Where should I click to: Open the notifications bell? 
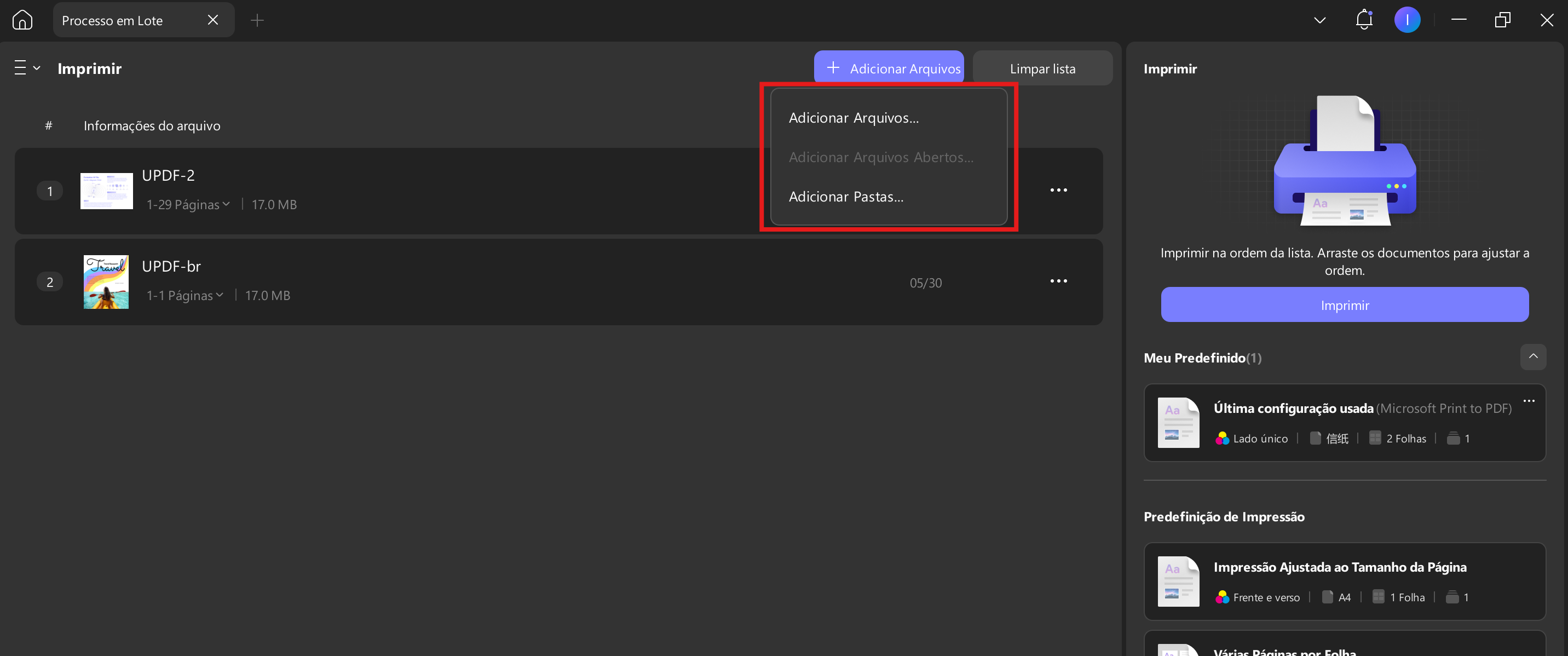point(1364,20)
